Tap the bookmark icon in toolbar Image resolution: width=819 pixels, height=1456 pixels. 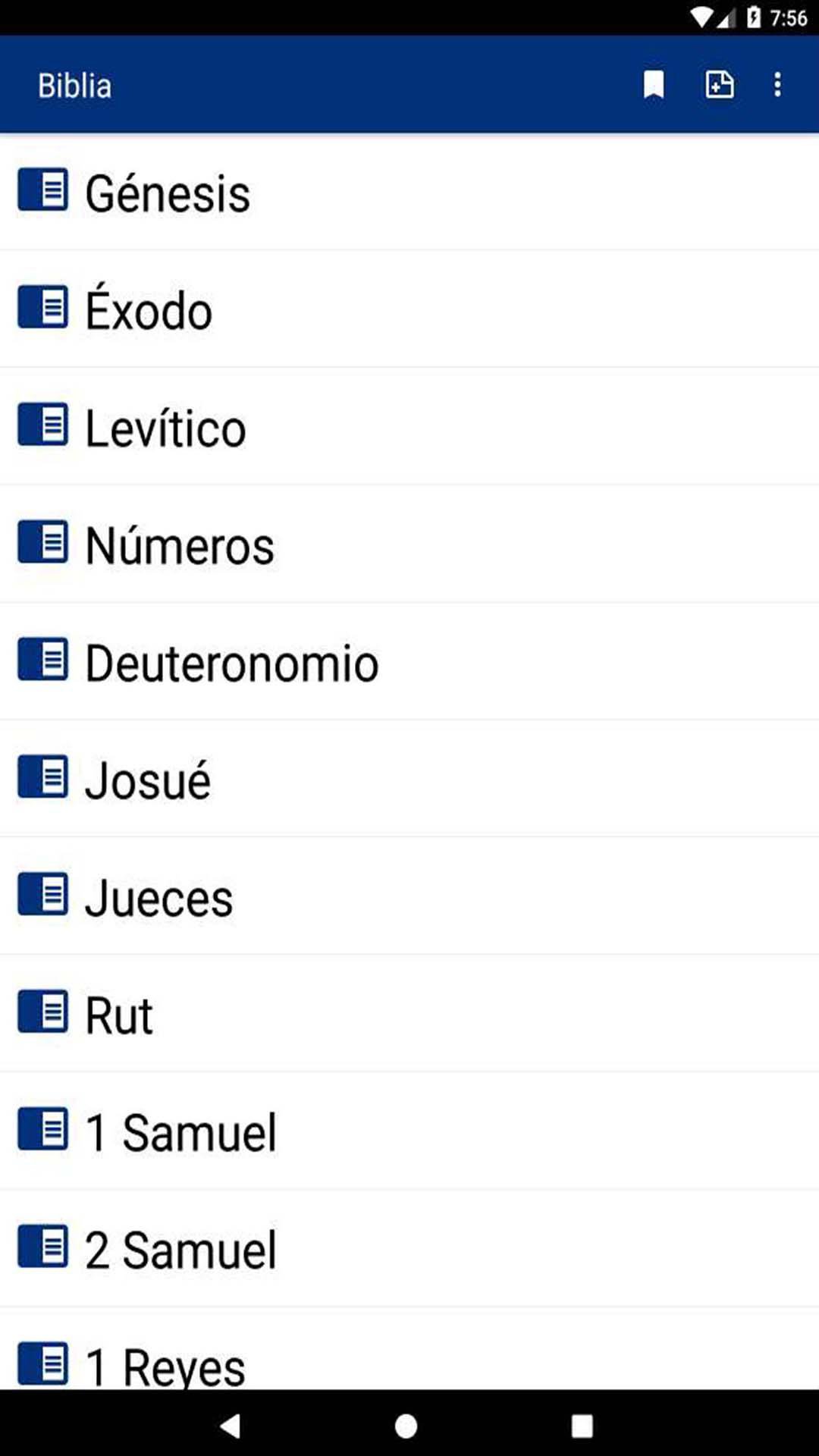(654, 84)
